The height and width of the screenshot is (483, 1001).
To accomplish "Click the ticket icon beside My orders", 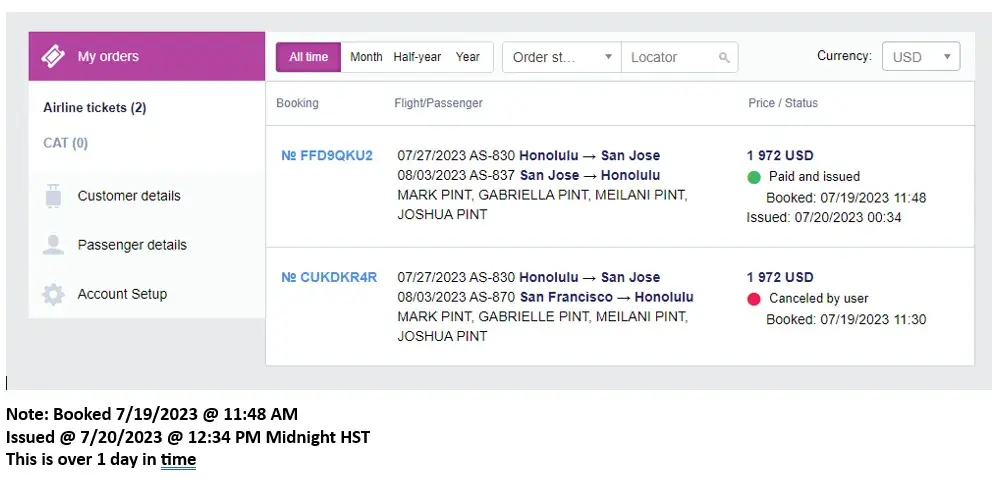I will point(53,57).
